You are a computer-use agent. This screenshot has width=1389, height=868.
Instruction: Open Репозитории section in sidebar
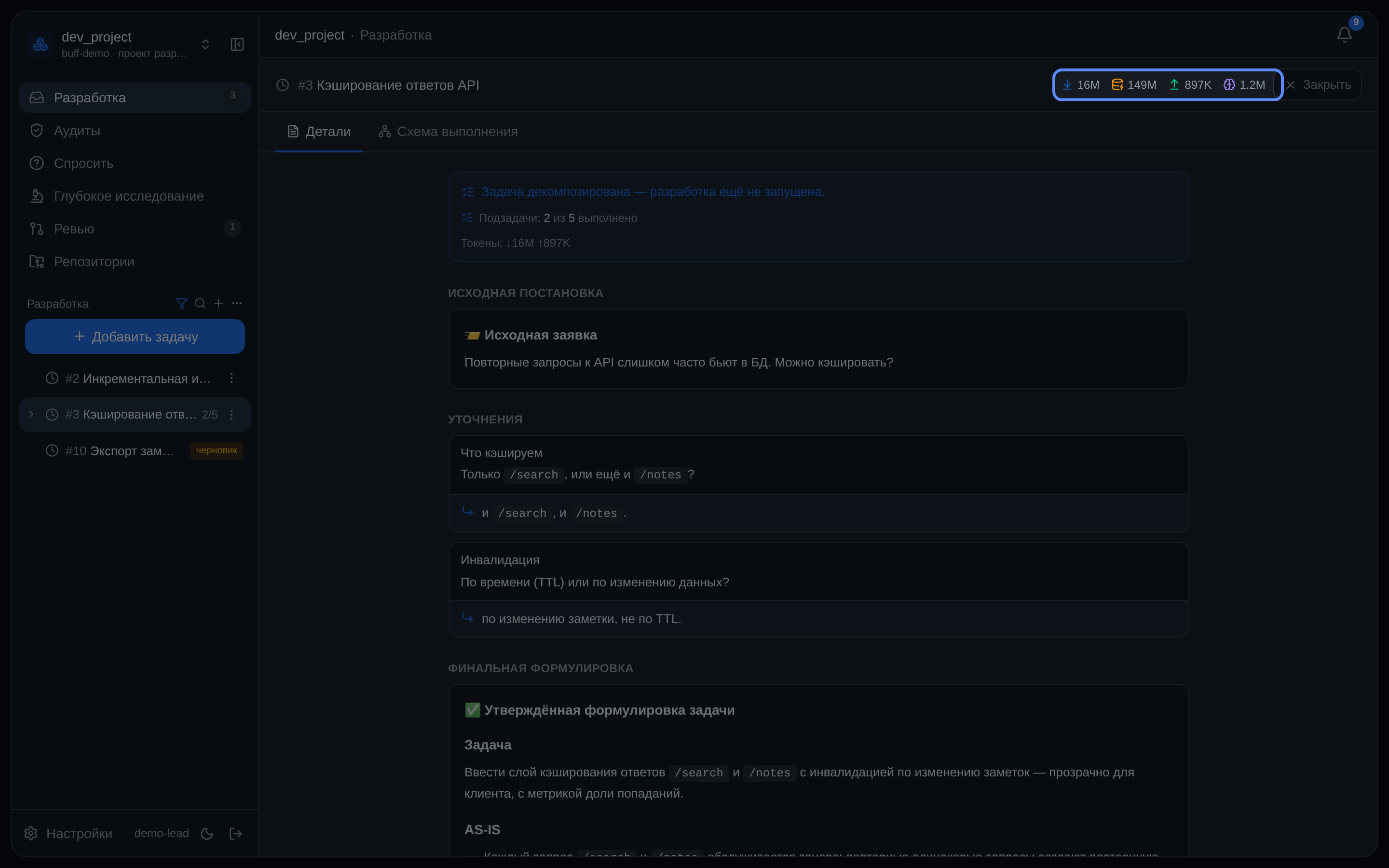tap(135, 261)
